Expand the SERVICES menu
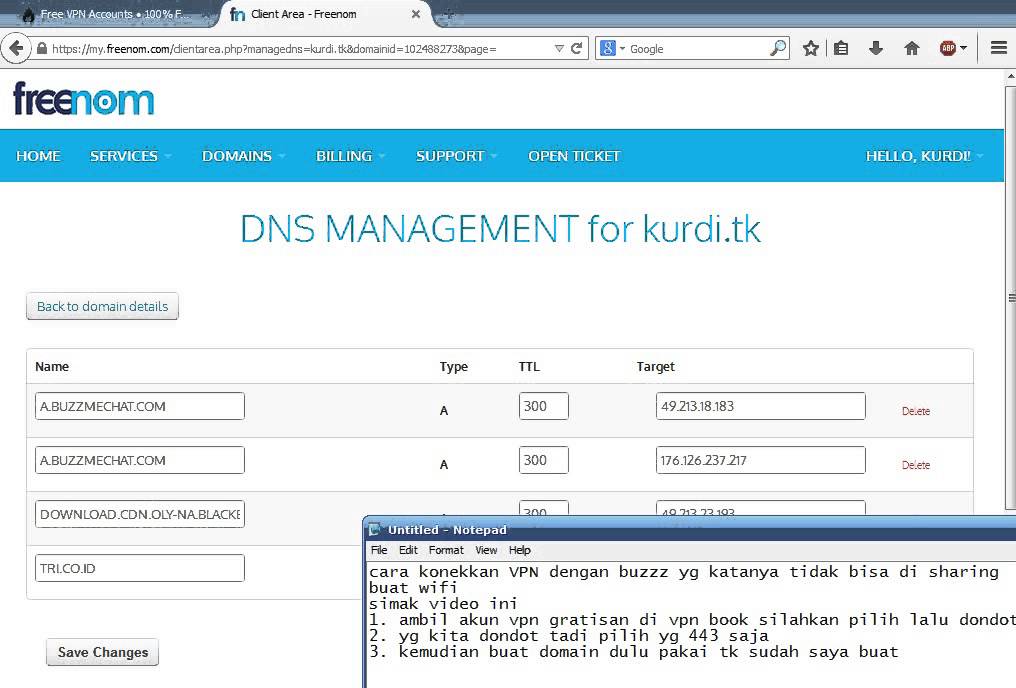This screenshot has height=688, width=1016. [130, 156]
